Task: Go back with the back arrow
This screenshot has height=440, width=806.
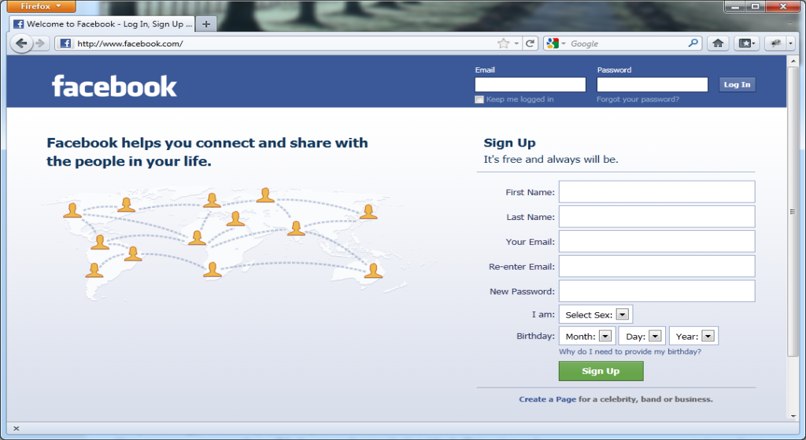Action: point(21,43)
